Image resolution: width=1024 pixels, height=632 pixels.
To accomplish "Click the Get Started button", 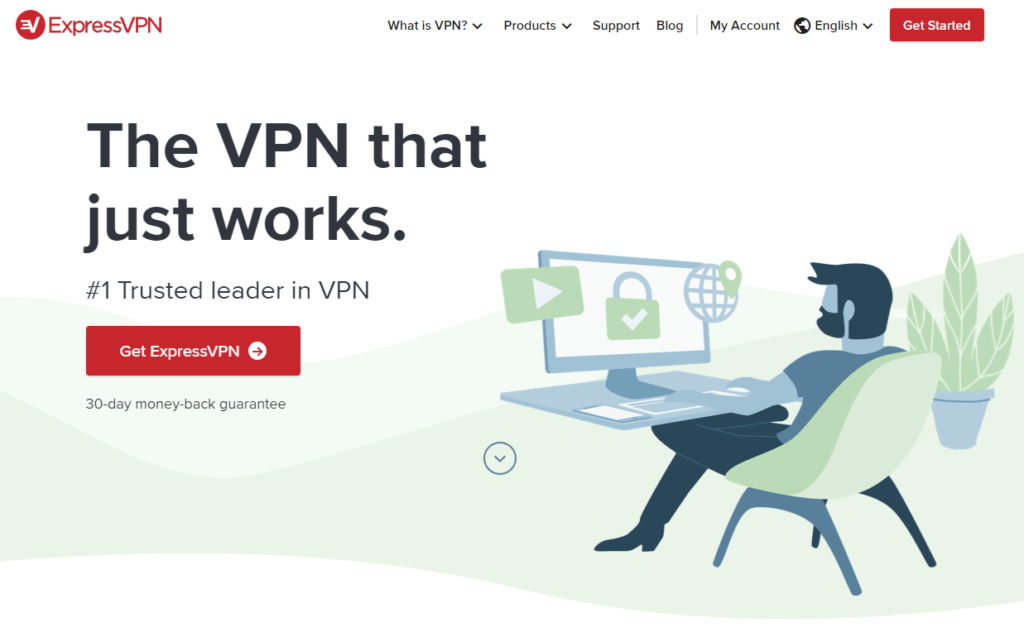I will click(x=936, y=25).
